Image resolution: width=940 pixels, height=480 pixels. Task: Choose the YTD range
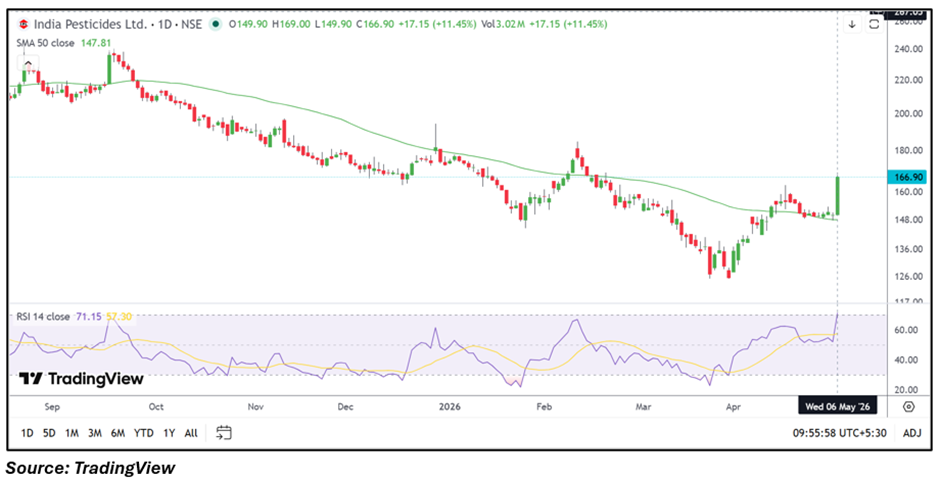click(x=143, y=433)
